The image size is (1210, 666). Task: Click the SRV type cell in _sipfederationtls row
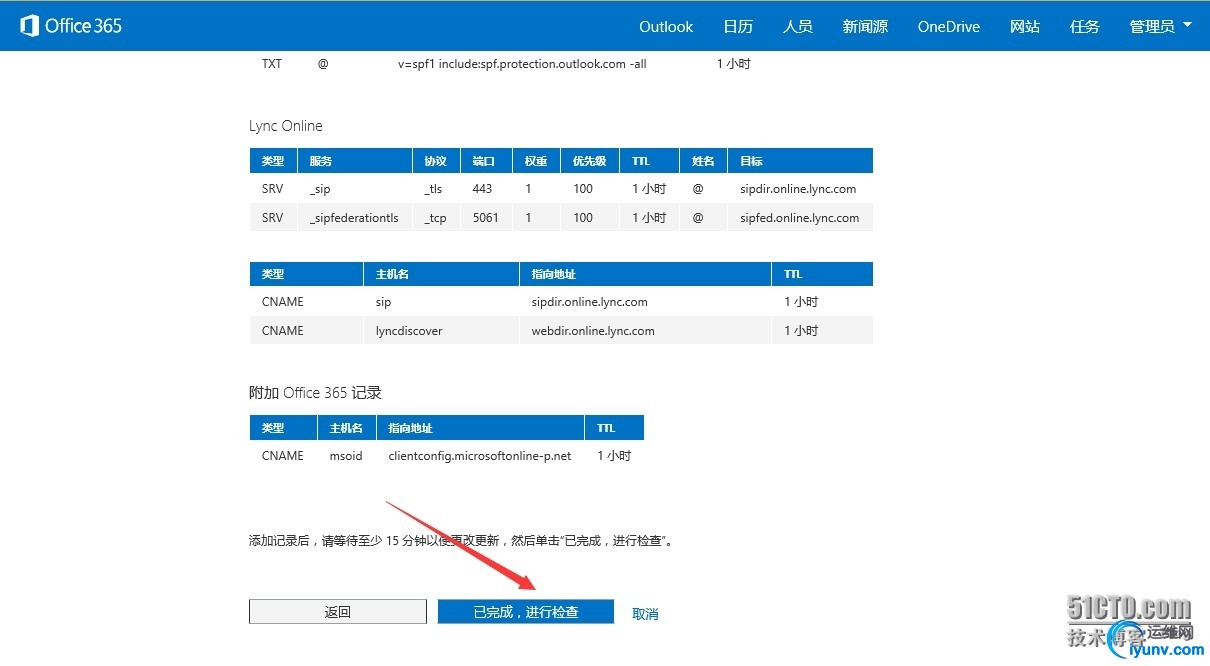click(273, 218)
